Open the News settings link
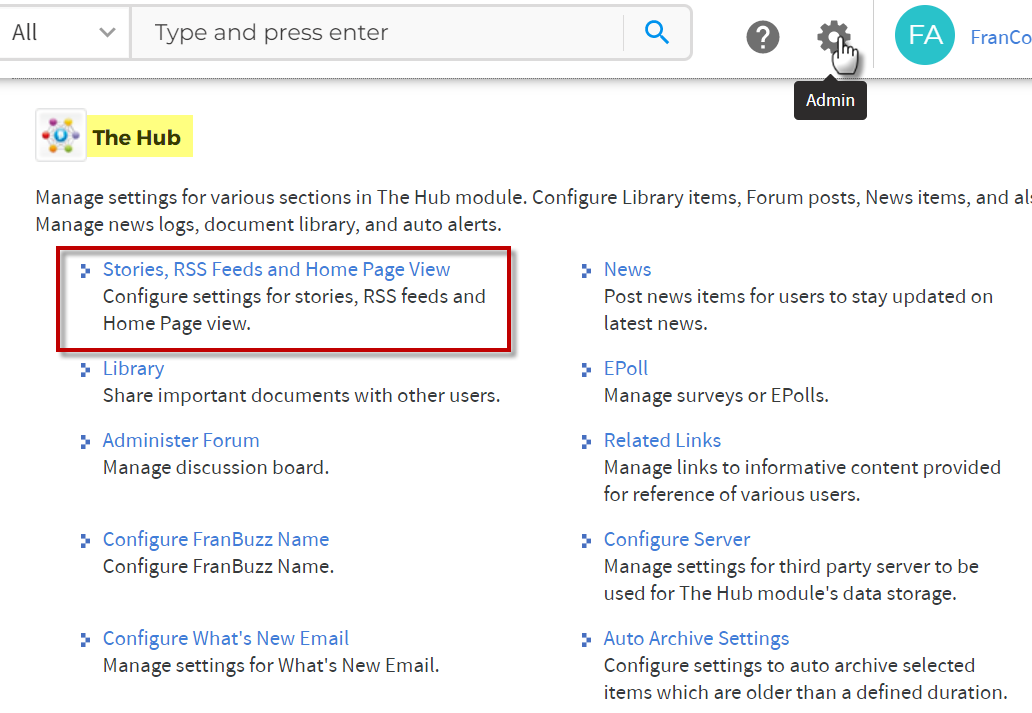 tap(627, 270)
